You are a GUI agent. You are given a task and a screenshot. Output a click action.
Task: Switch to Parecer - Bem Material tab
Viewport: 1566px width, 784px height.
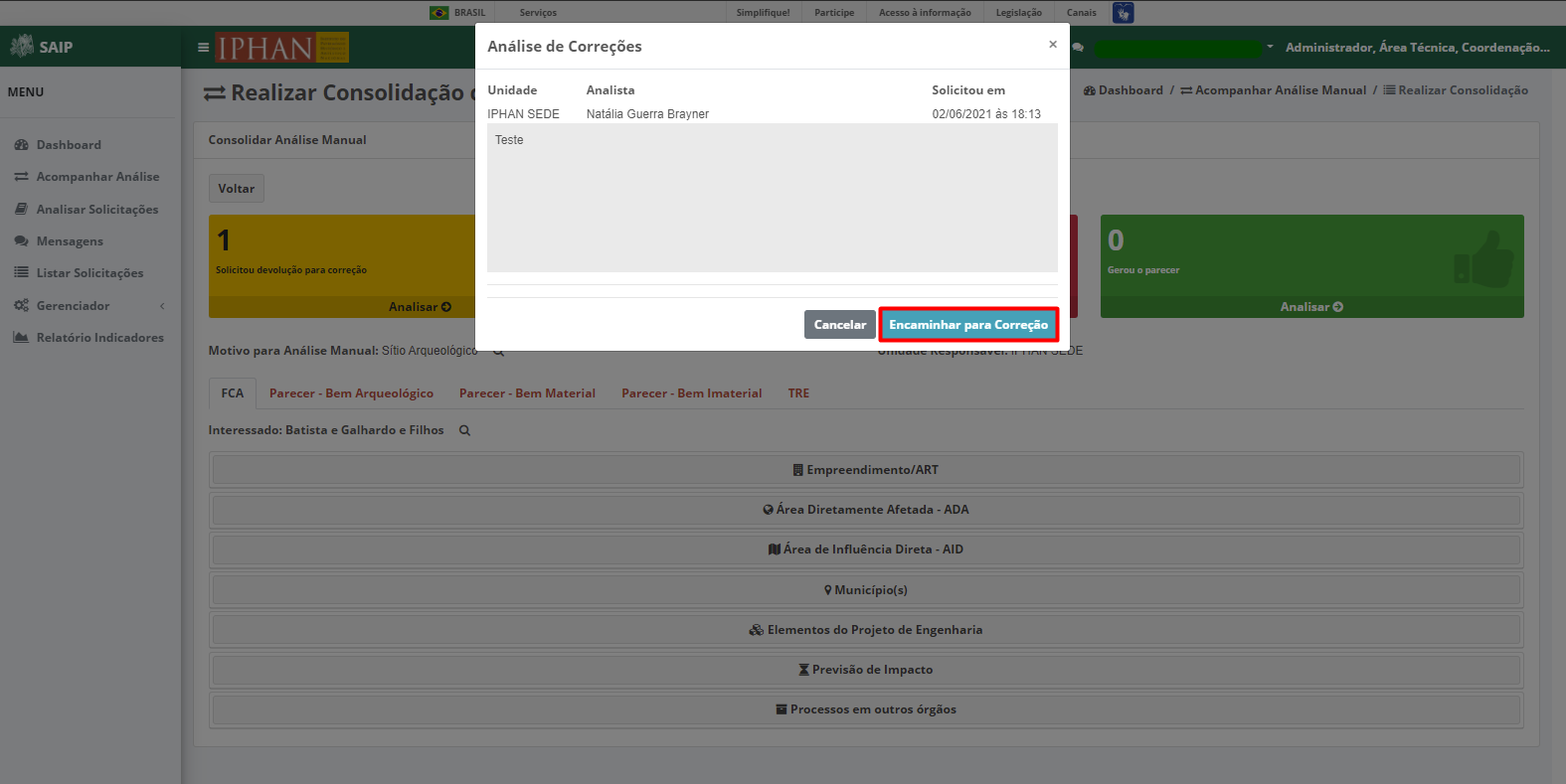point(527,393)
